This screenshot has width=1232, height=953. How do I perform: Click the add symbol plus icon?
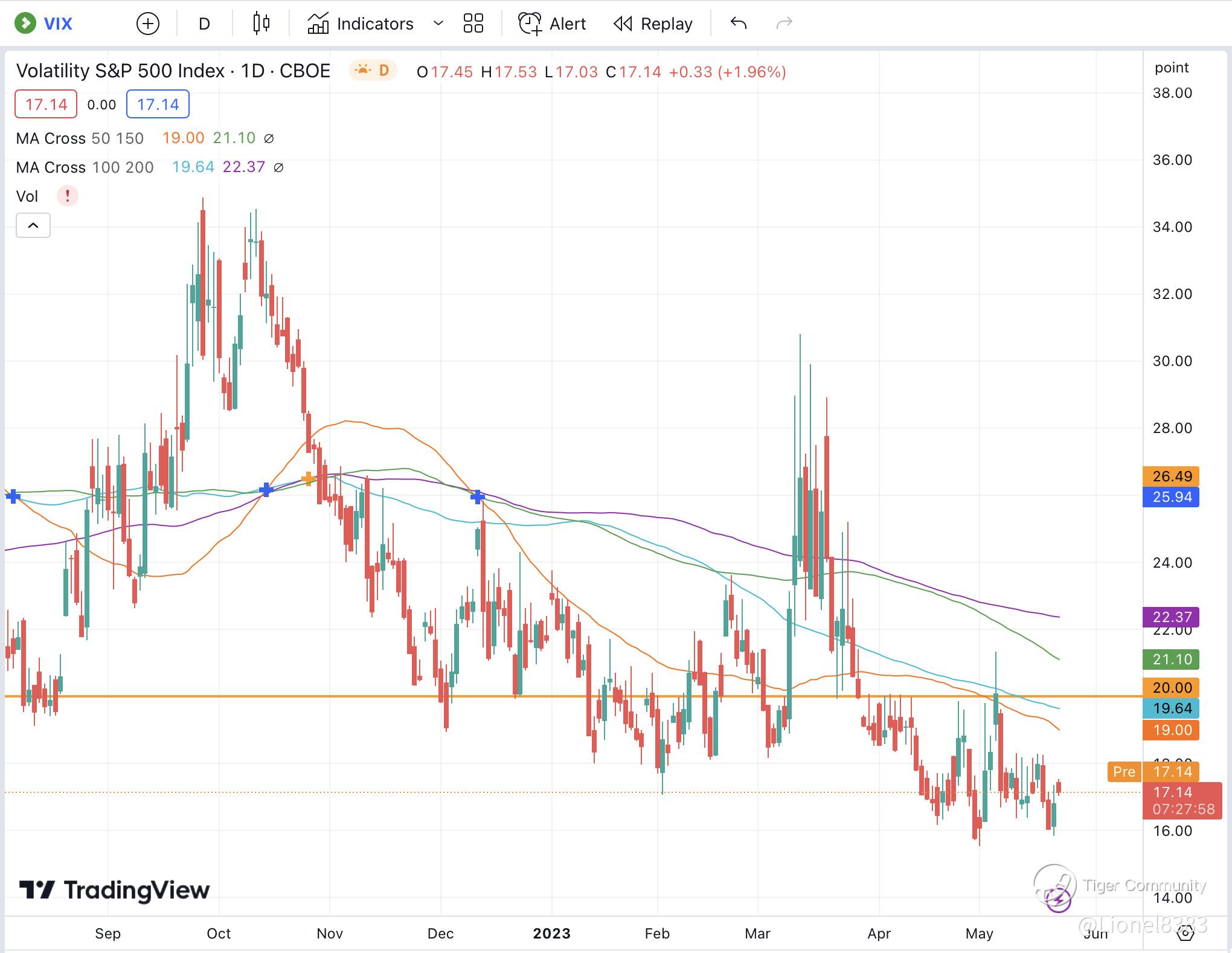tap(148, 24)
